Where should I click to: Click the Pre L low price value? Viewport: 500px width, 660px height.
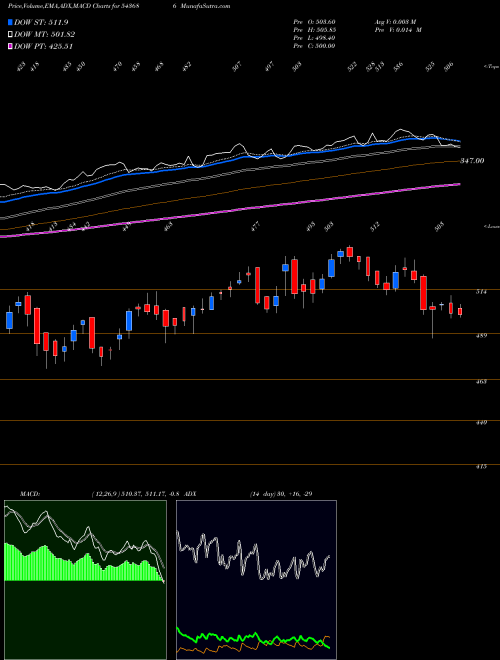point(324,38)
